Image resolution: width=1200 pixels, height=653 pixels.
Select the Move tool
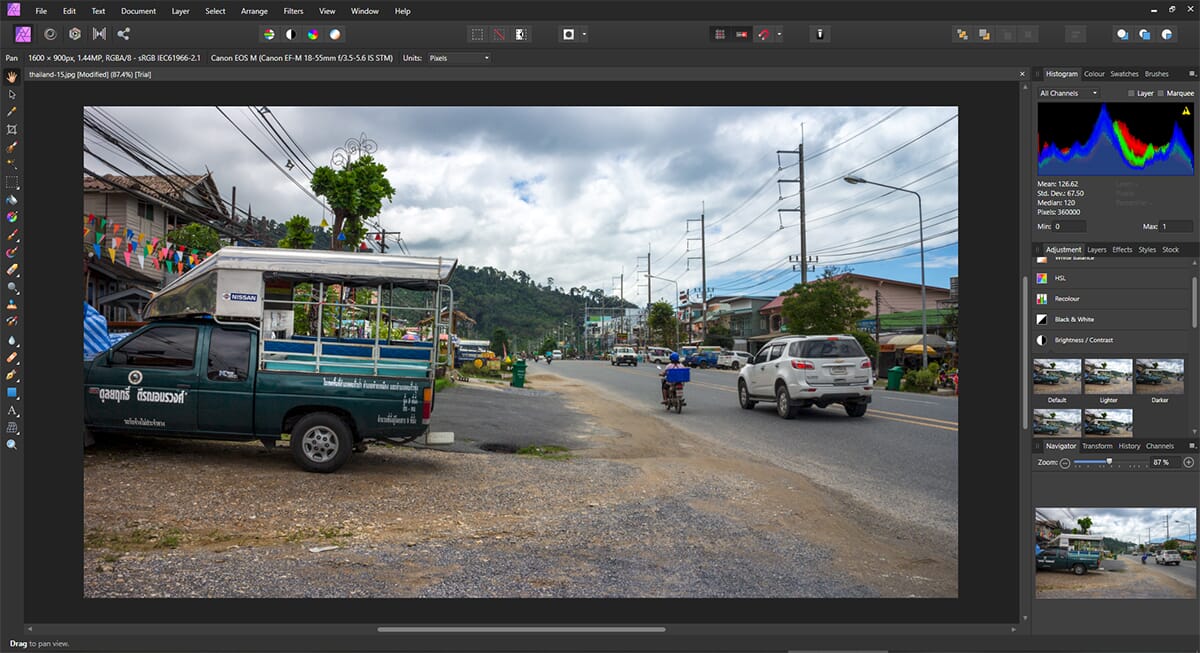tap(12, 94)
